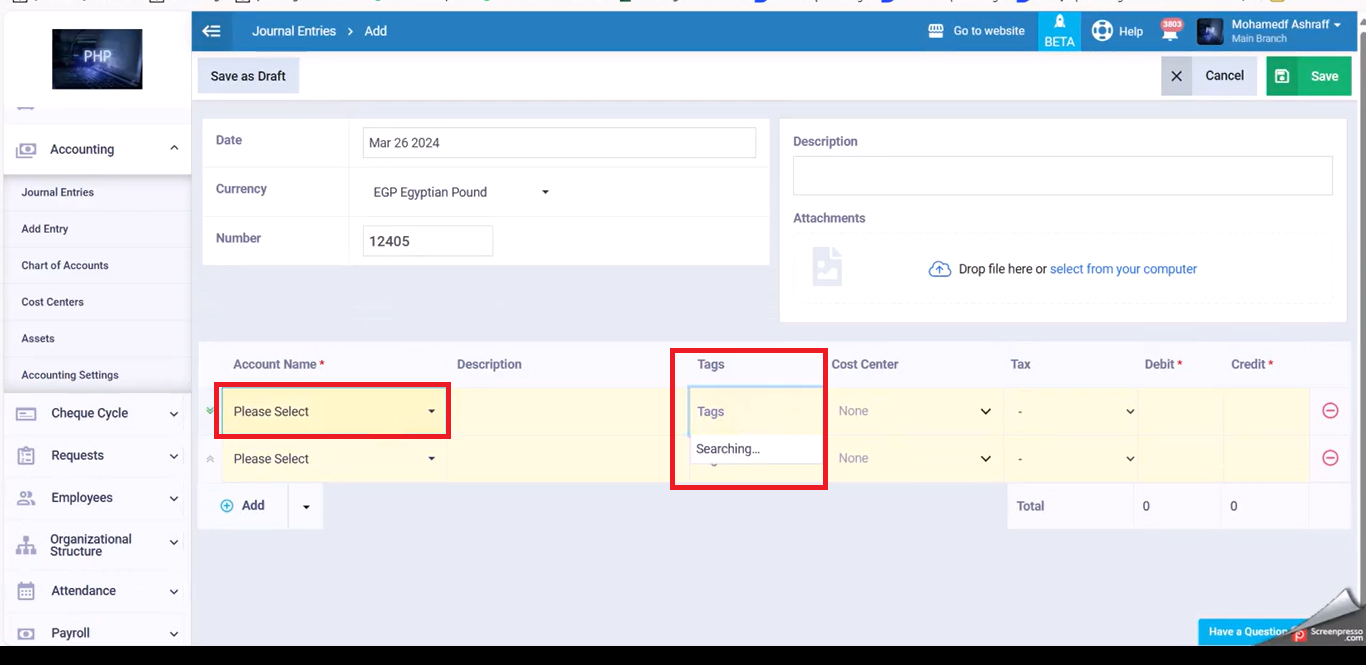Viewport: 1366px width, 665px height.
Task: Remove the first journal entry row
Action: (x=1330, y=411)
